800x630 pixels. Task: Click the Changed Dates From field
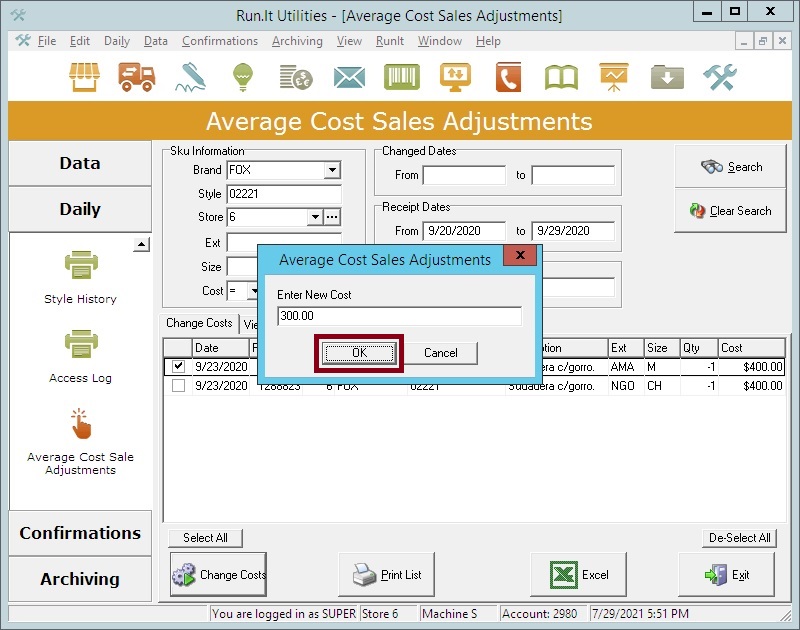point(464,175)
